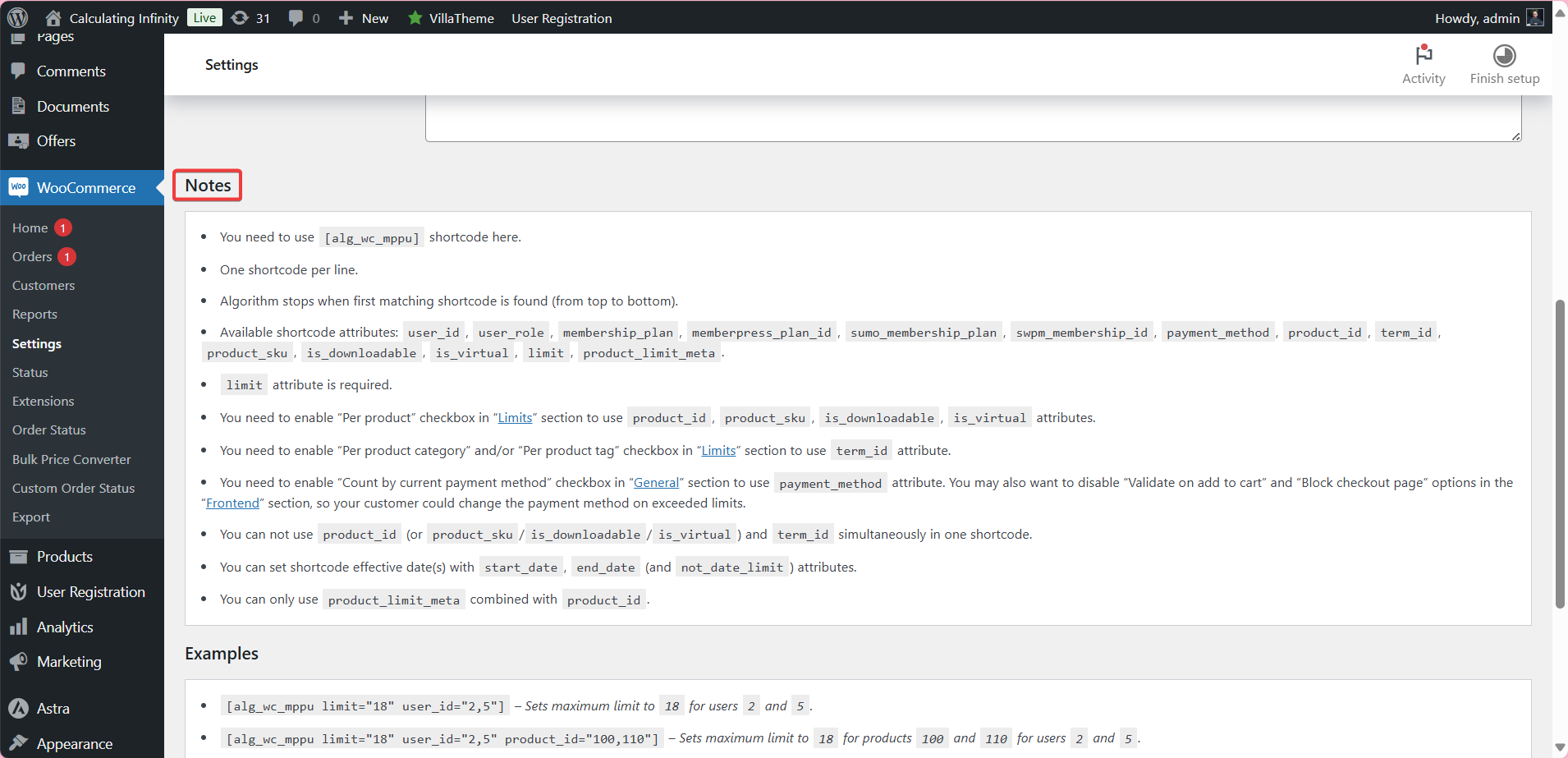Click the Live status badge
Image resolution: width=1568 pixels, height=758 pixels.
point(204,17)
